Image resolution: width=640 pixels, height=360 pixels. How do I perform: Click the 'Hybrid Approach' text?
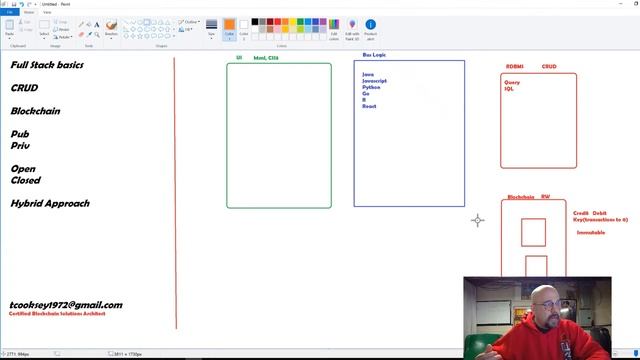(x=50, y=203)
